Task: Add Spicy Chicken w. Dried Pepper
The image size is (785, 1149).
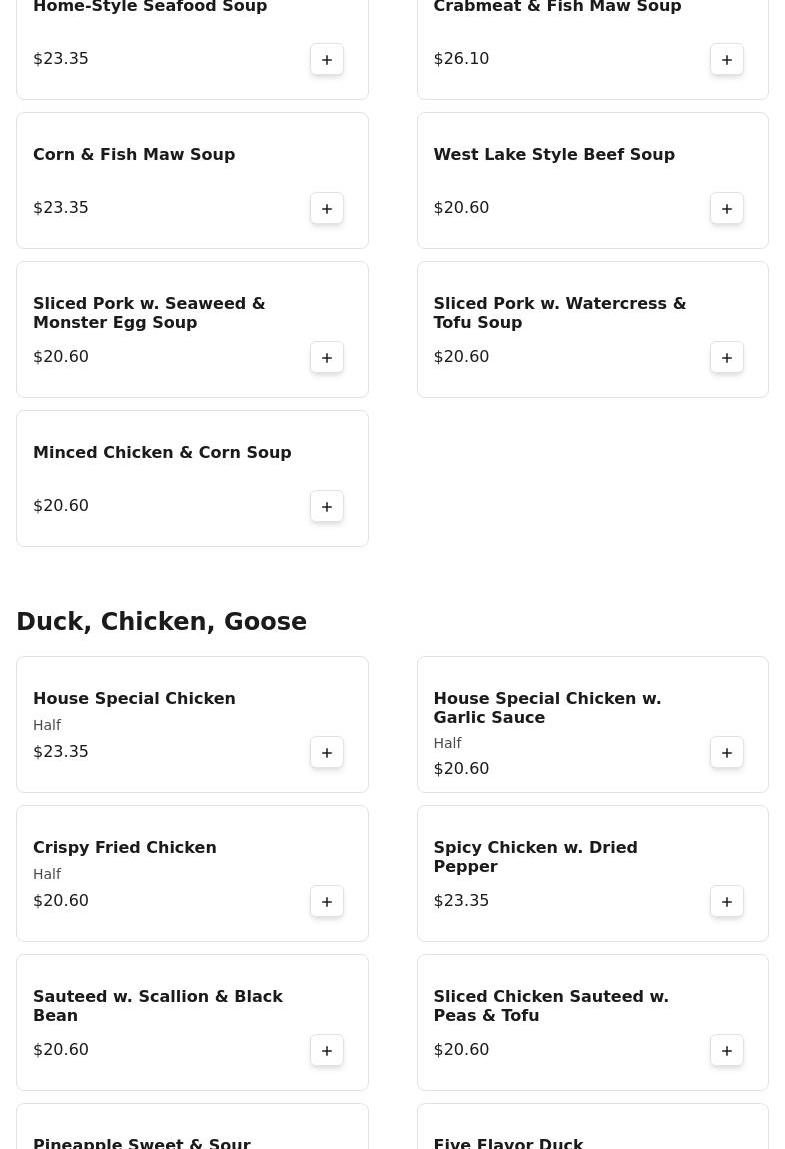Action: pyautogui.click(x=727, y=902)
